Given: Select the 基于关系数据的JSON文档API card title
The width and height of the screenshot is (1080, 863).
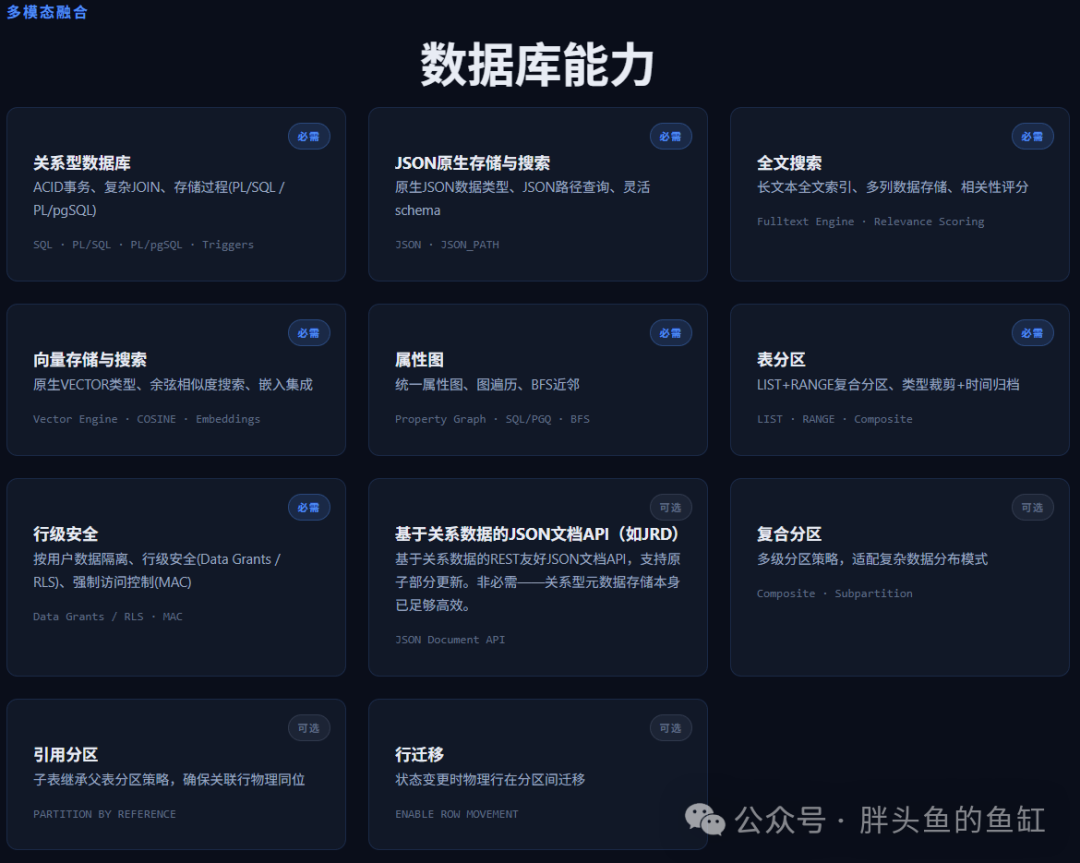Looking at the screenshot, I should (537, 534).
